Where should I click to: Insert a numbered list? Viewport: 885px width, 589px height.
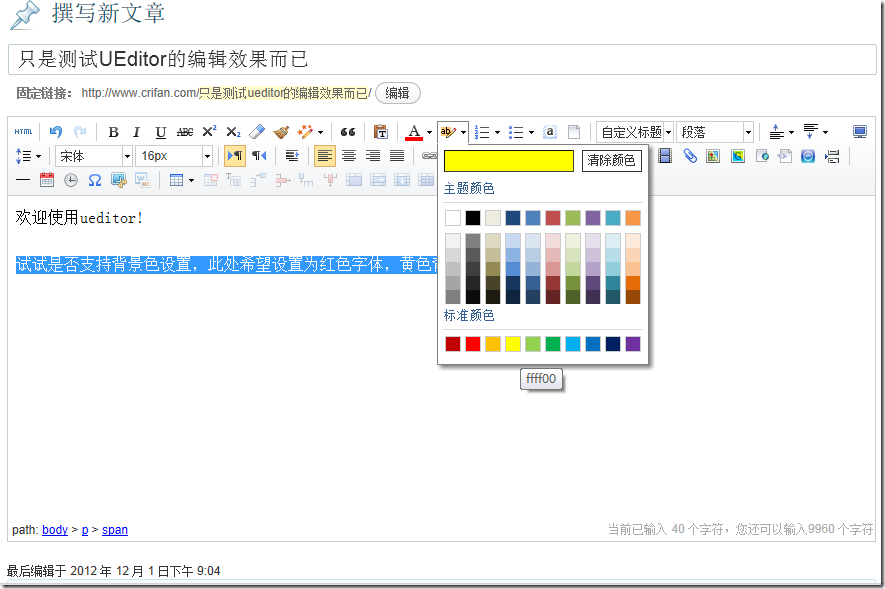pos(482,132)
